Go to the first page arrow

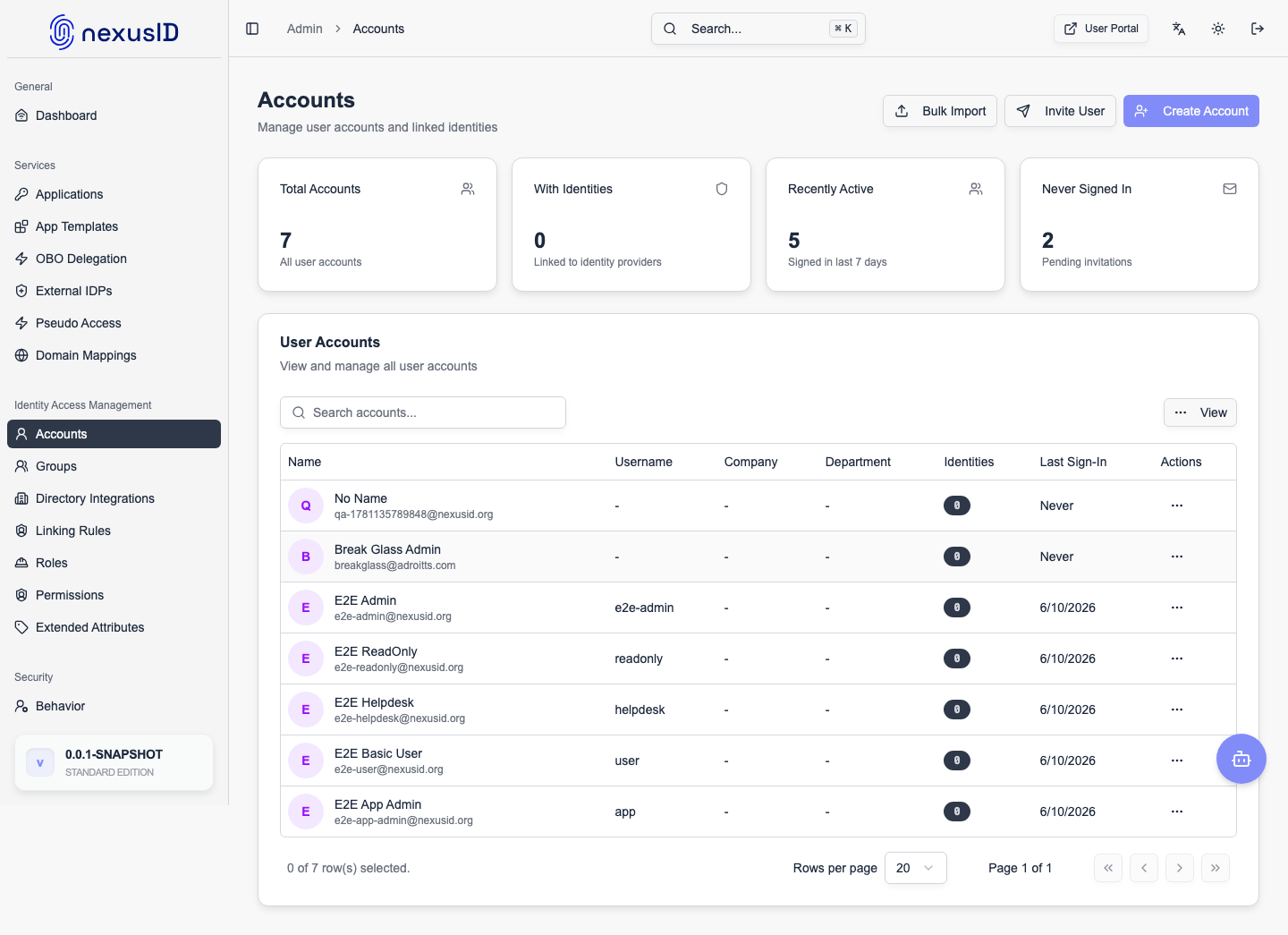point(1108,868)
